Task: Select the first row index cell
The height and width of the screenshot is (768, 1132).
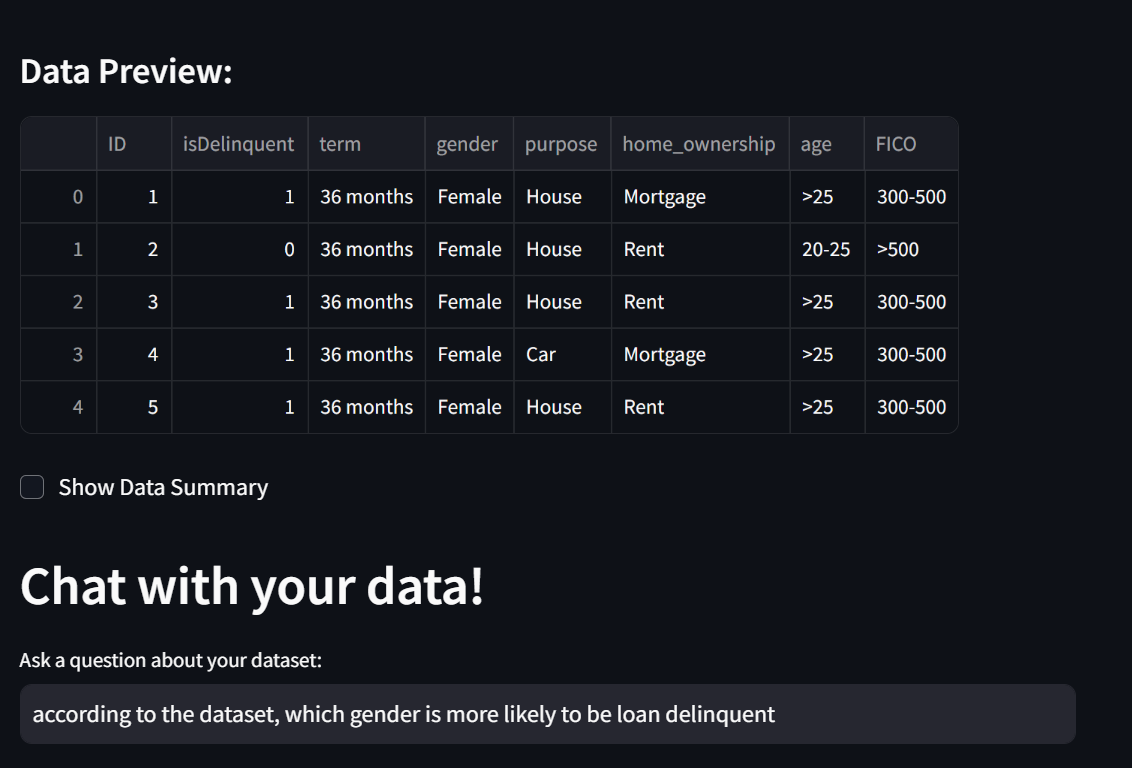Action: [78, 196]
